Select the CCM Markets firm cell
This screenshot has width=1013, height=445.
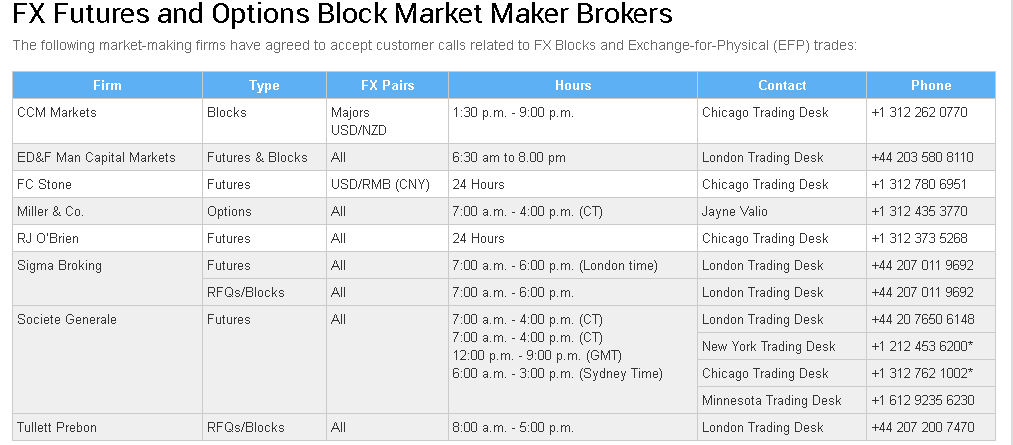57,113
